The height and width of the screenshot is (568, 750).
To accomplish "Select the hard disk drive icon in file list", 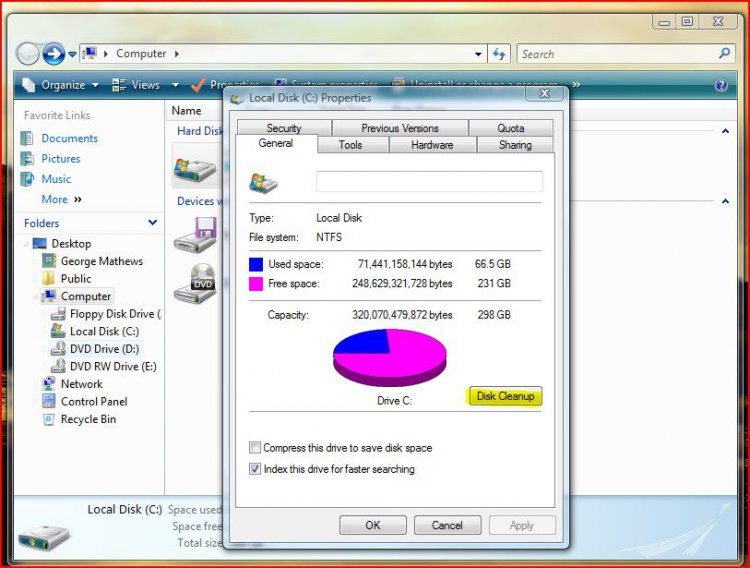I will point(195,169).
